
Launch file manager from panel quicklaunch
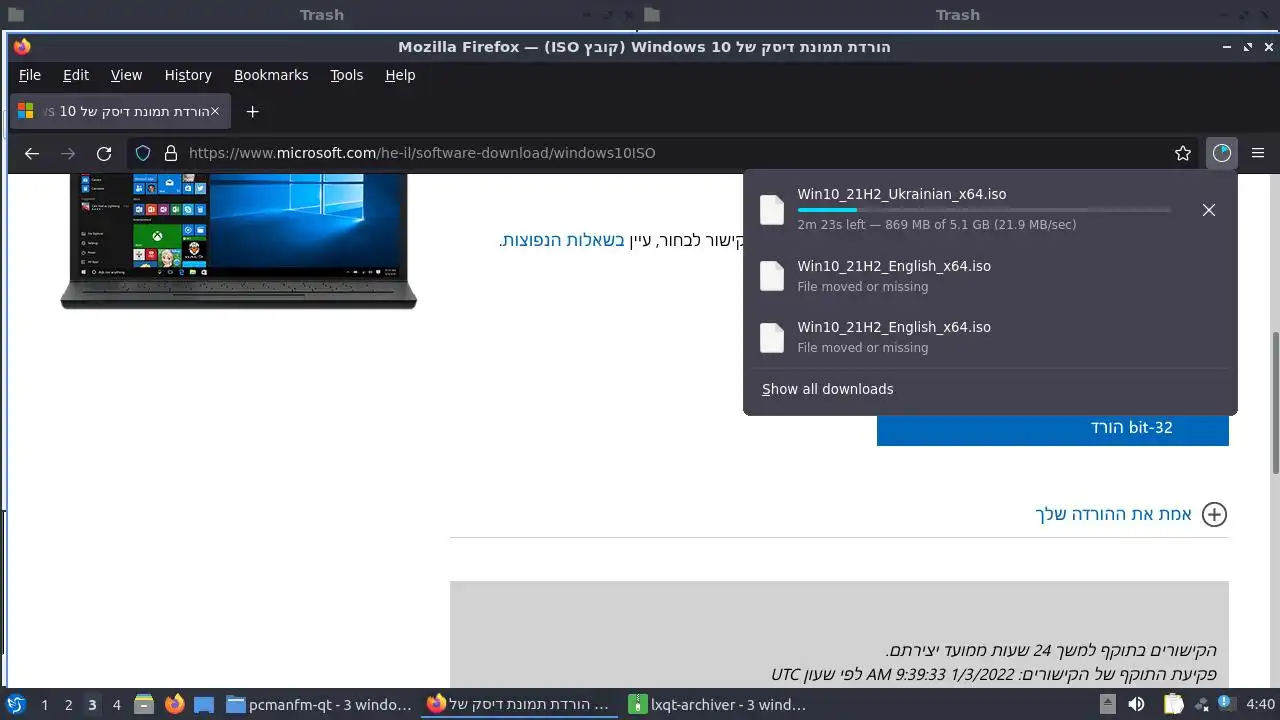tap(144, 705)
